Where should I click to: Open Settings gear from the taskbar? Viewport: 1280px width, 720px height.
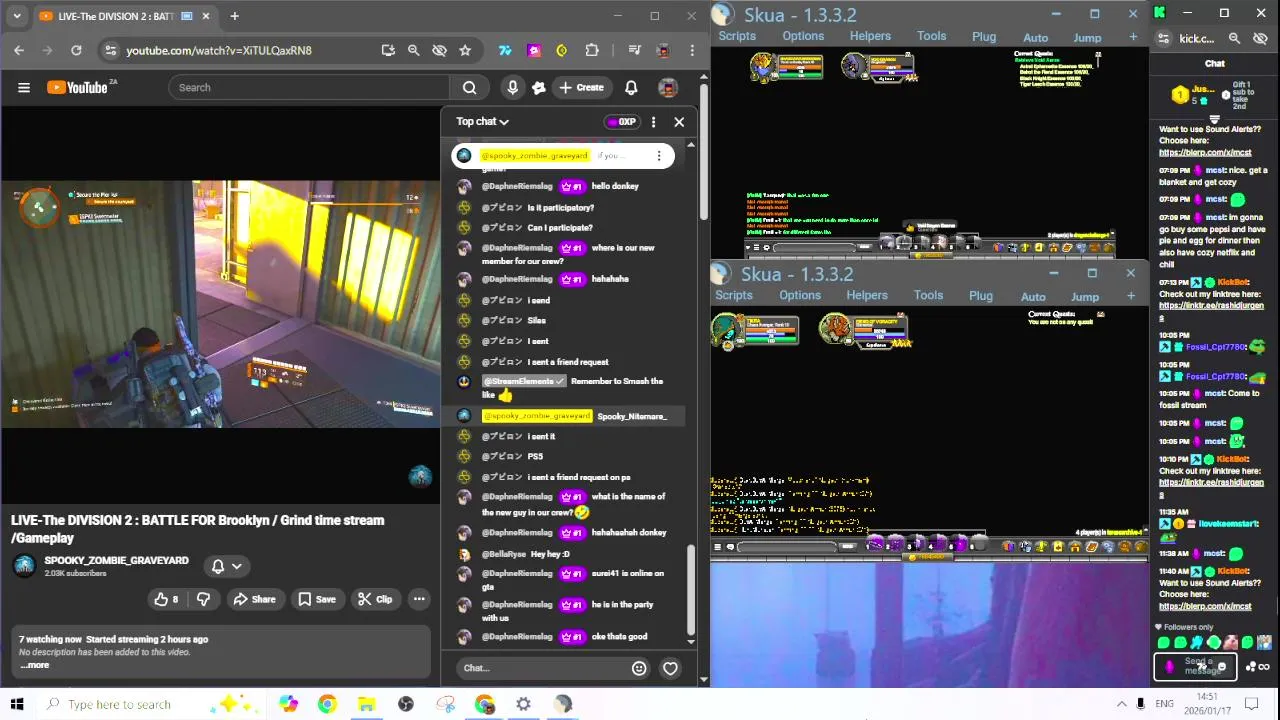pos(523,704)
